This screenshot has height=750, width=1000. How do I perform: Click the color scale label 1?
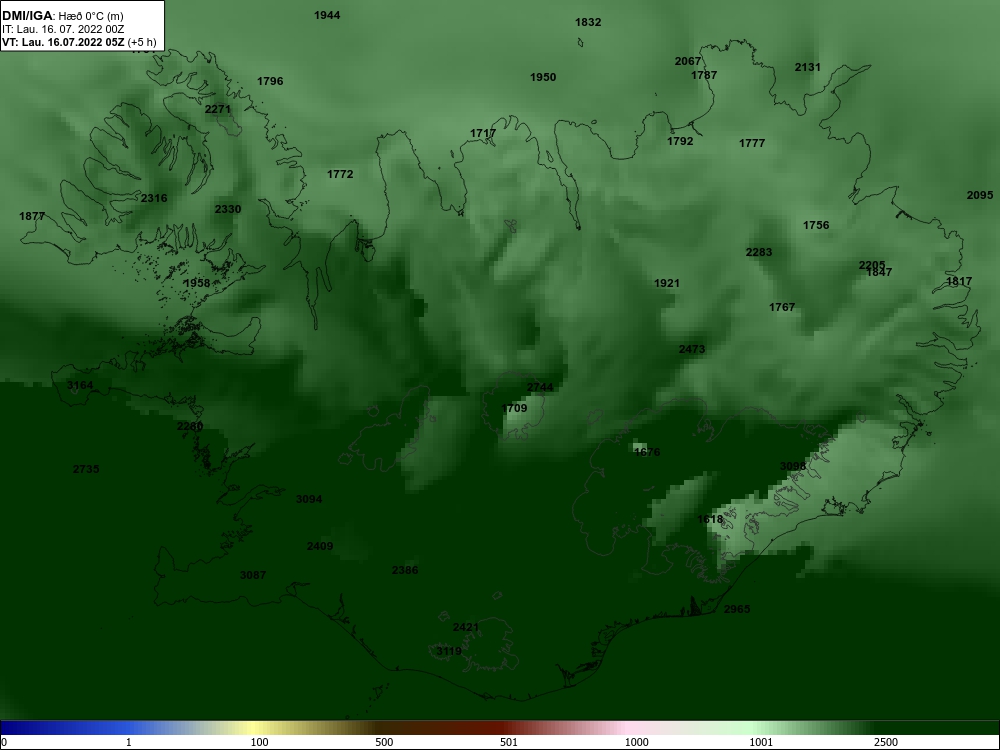tap(128, 742)
